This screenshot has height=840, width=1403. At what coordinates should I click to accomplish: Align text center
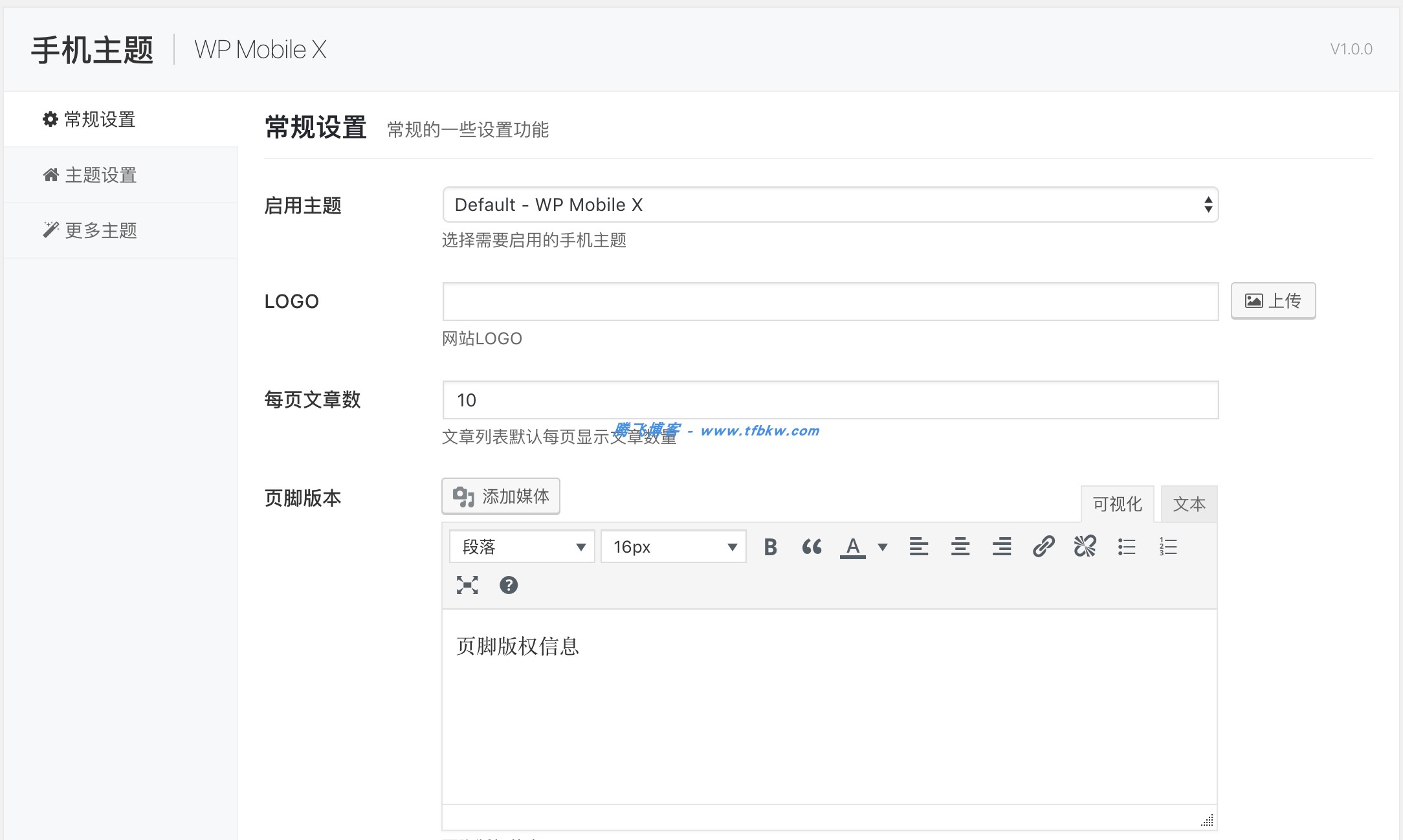(960, 547)
